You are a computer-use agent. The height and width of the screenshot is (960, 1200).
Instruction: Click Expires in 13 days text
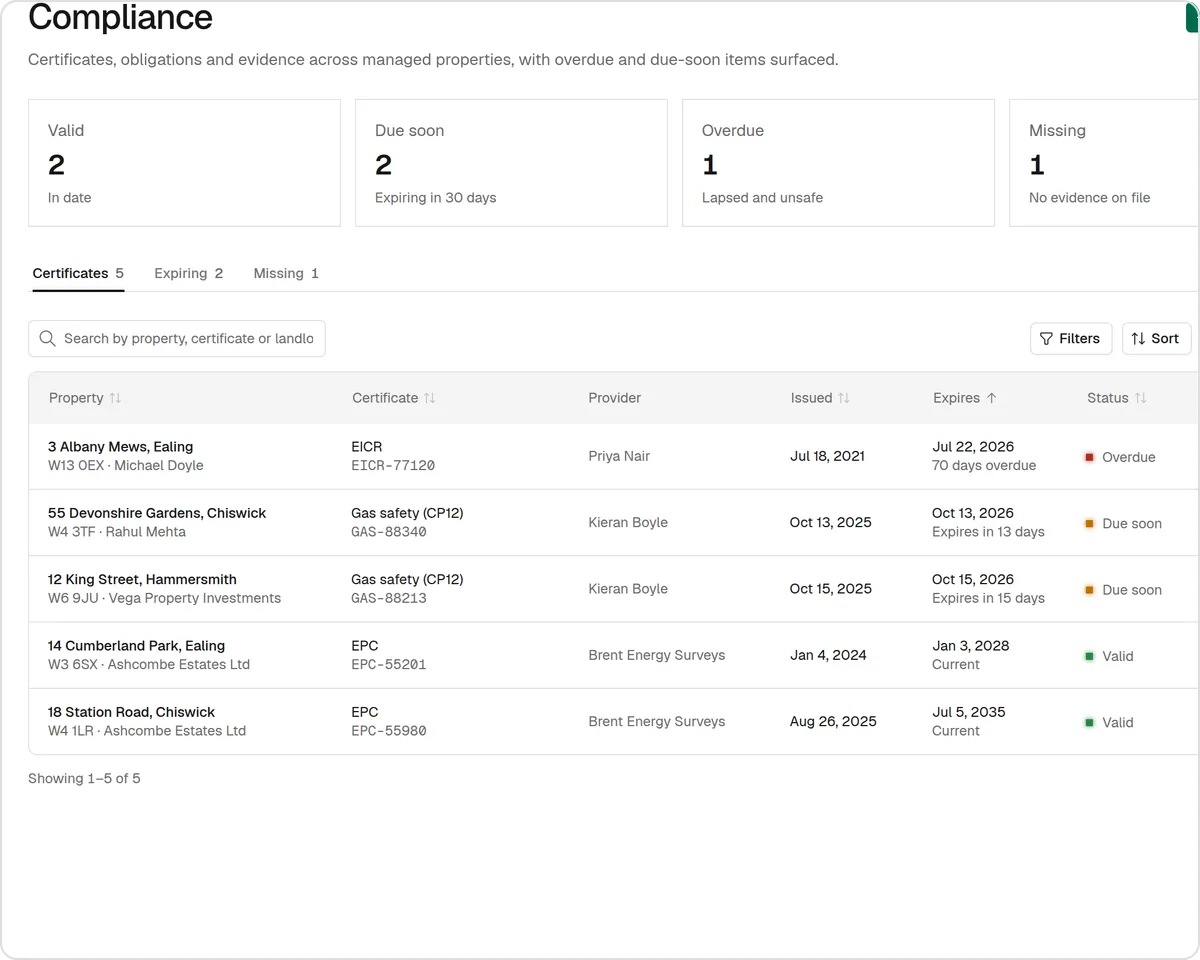coord(988,532)
